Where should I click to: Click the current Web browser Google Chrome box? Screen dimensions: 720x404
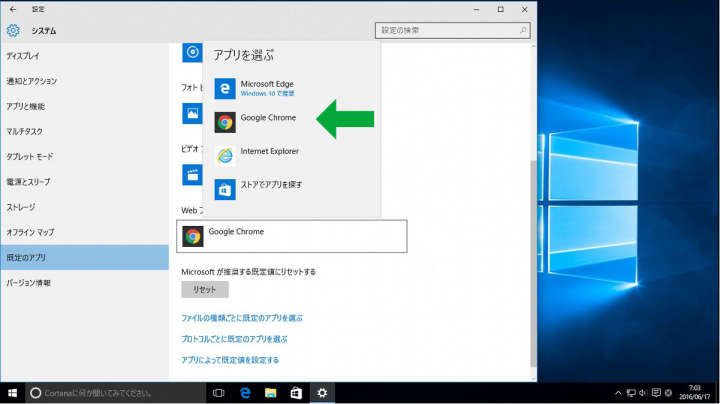(x=292, y=236)
